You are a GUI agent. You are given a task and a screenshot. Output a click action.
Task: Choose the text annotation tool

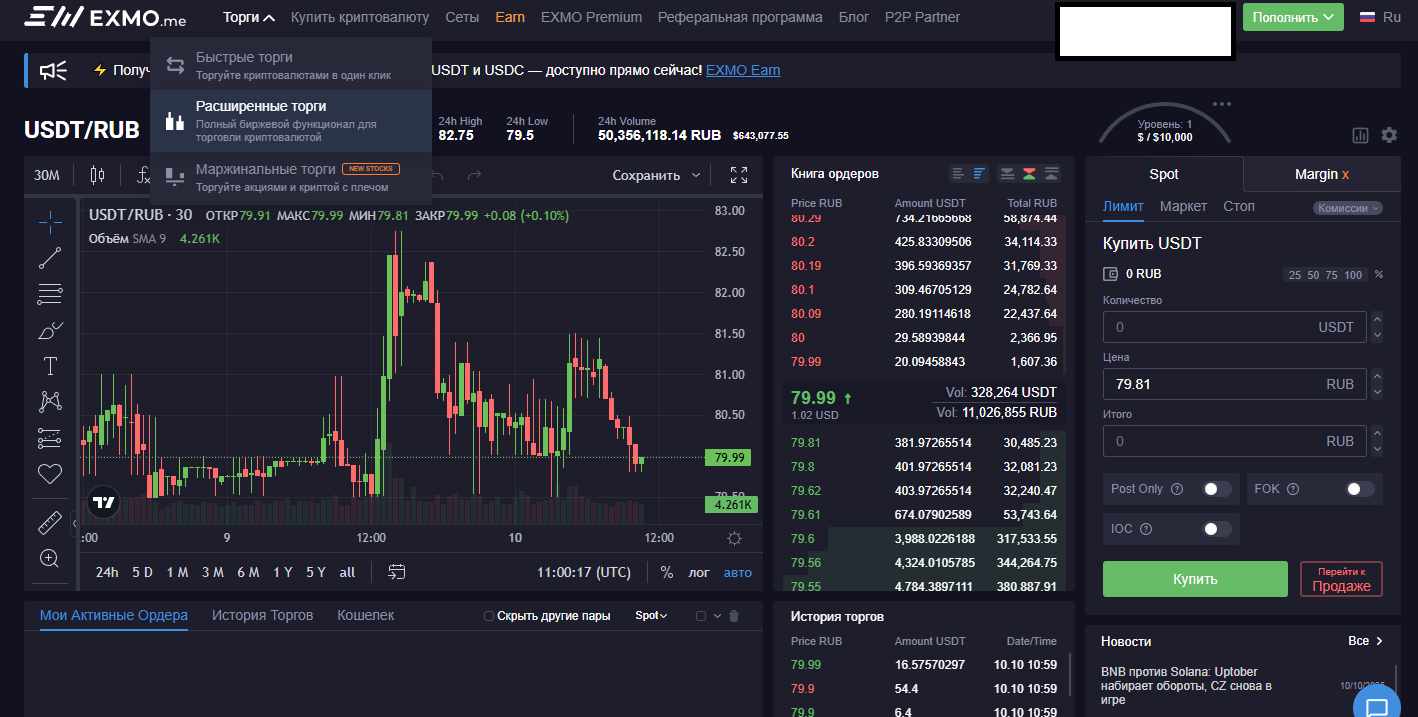(x=50, y=366)
